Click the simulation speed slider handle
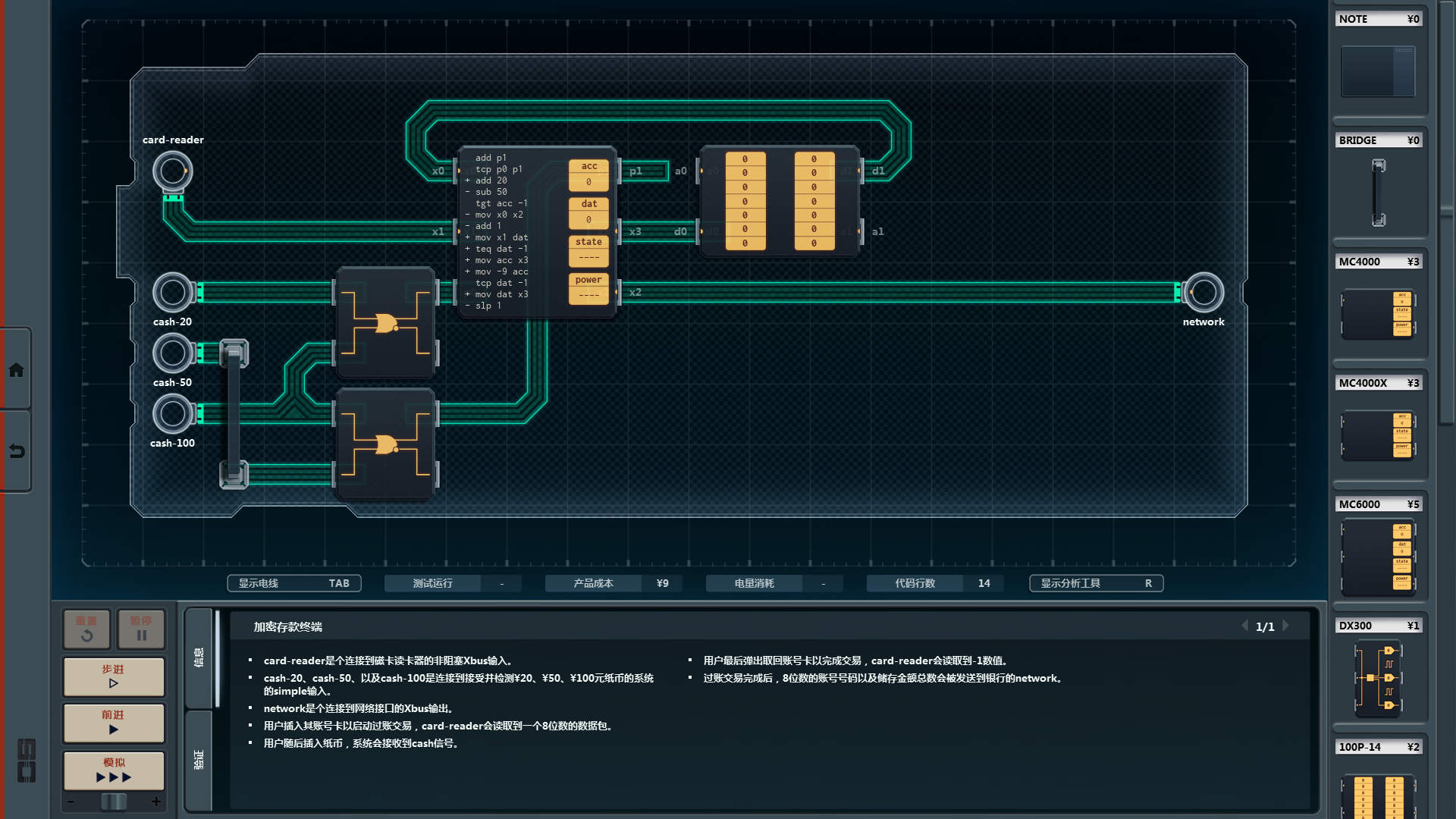This screenshot has height=819, width=1456. [114, 802]
